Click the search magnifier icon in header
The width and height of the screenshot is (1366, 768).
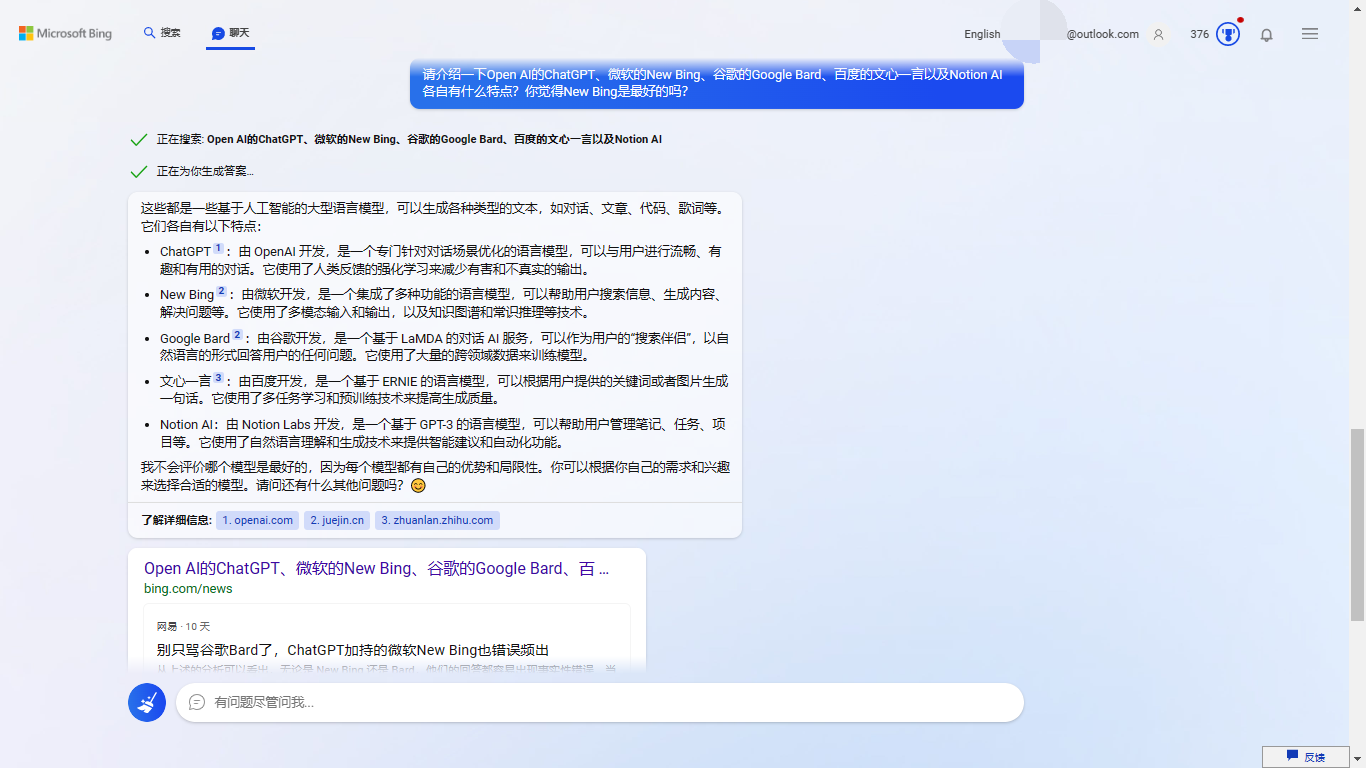(x=150, y=33)
